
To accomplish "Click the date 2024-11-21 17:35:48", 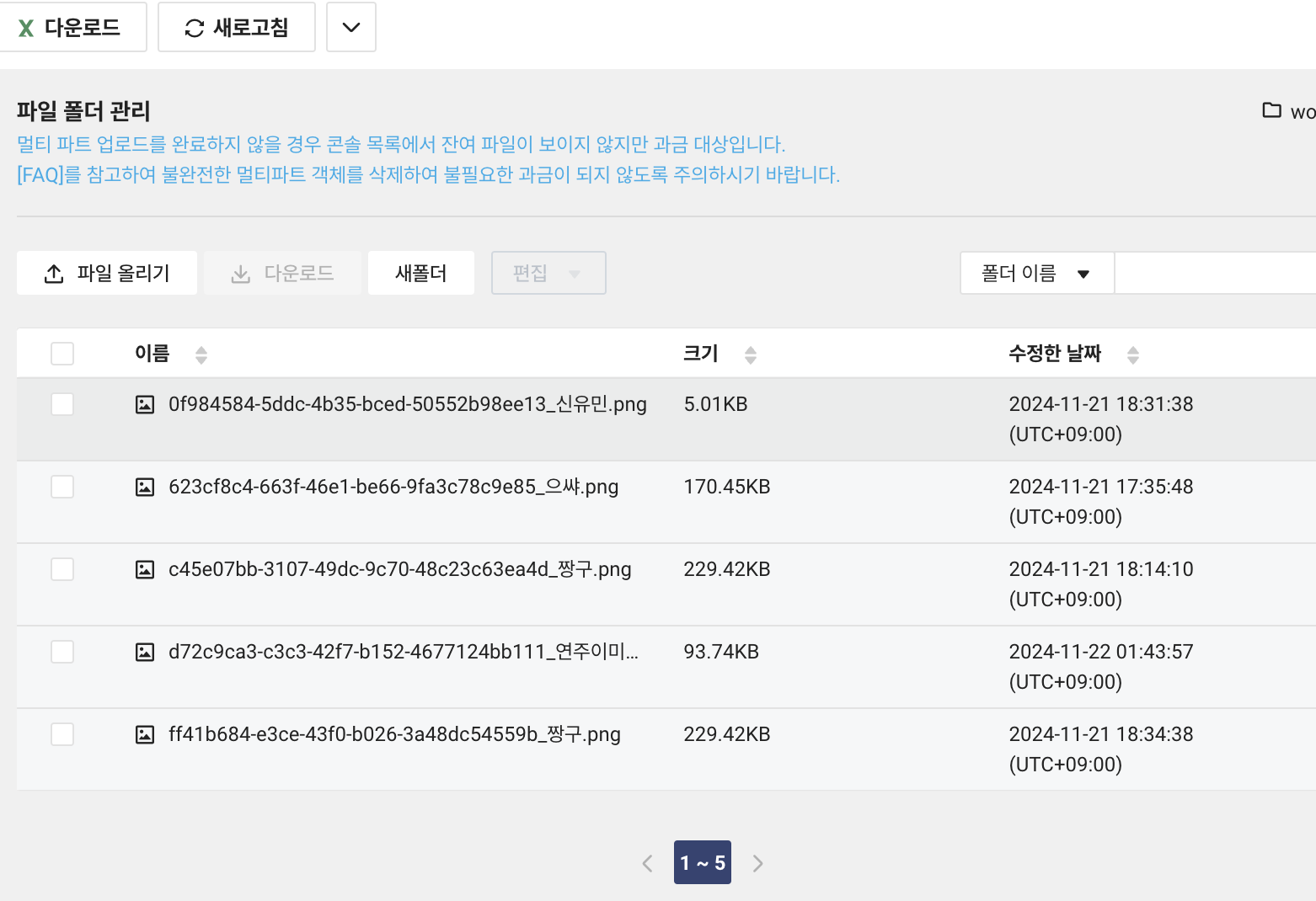I will click(1101, 487).
